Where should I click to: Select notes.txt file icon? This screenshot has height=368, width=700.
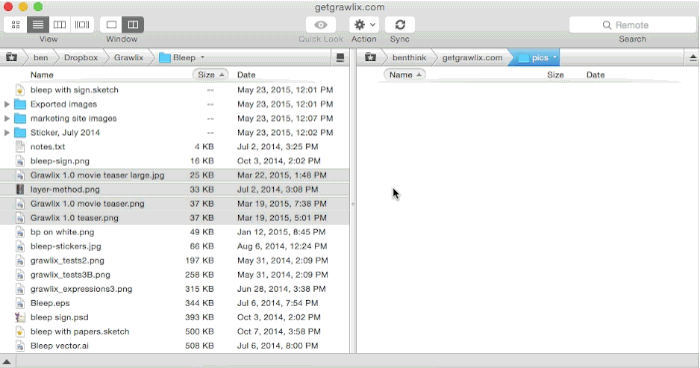tap(20, 146)
